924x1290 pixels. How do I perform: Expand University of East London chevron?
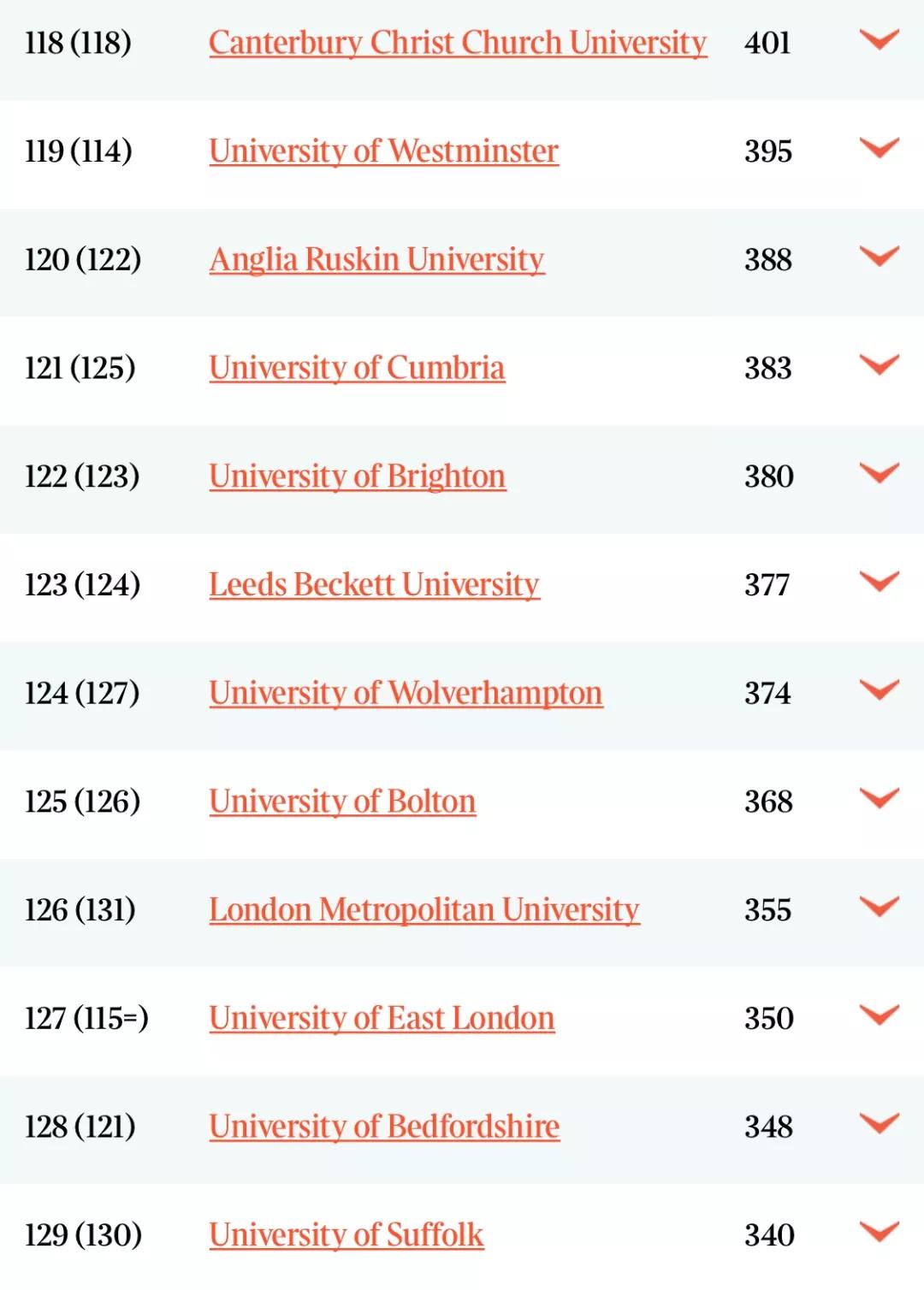point(879,1015)
